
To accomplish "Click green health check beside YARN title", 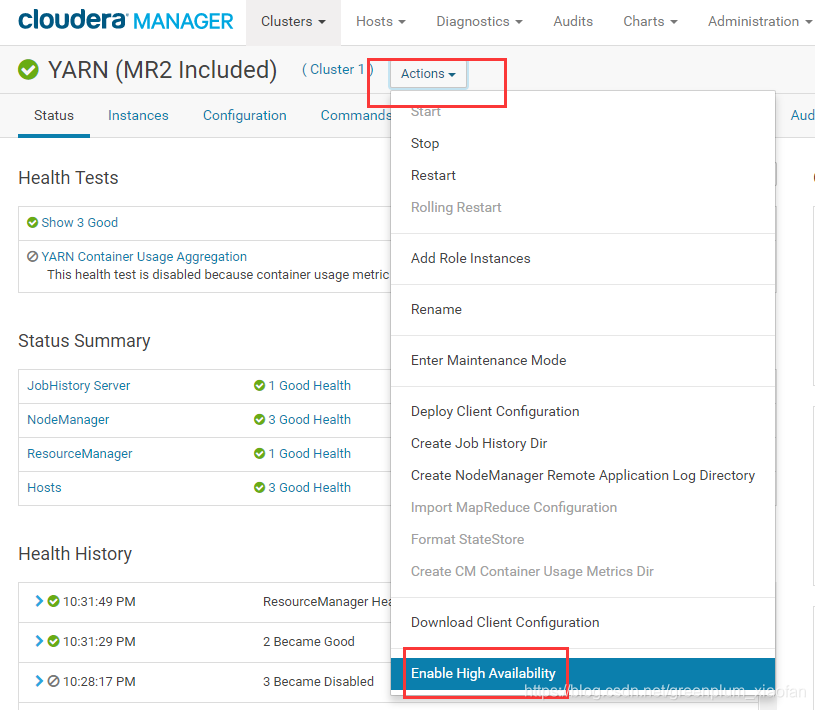I will [x=28, y=70].
